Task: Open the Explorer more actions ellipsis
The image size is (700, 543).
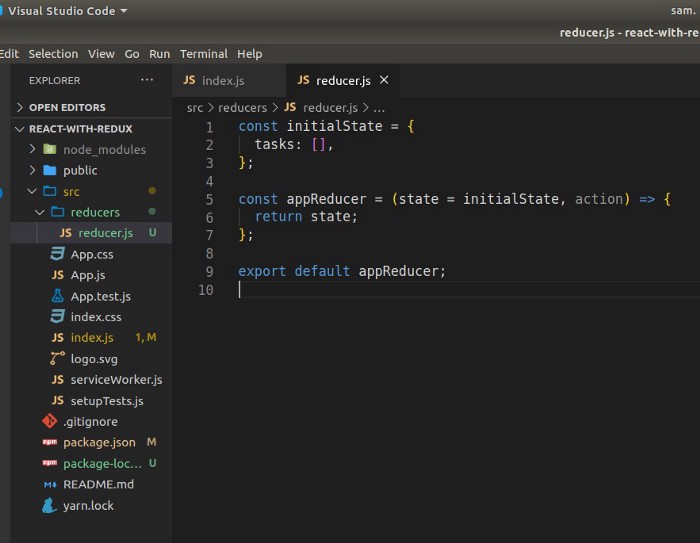Action: [147, 80]
